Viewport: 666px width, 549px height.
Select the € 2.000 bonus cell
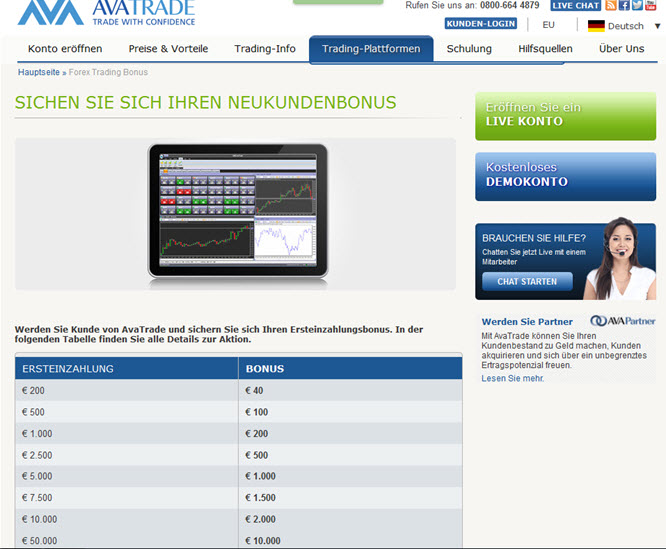350,519
